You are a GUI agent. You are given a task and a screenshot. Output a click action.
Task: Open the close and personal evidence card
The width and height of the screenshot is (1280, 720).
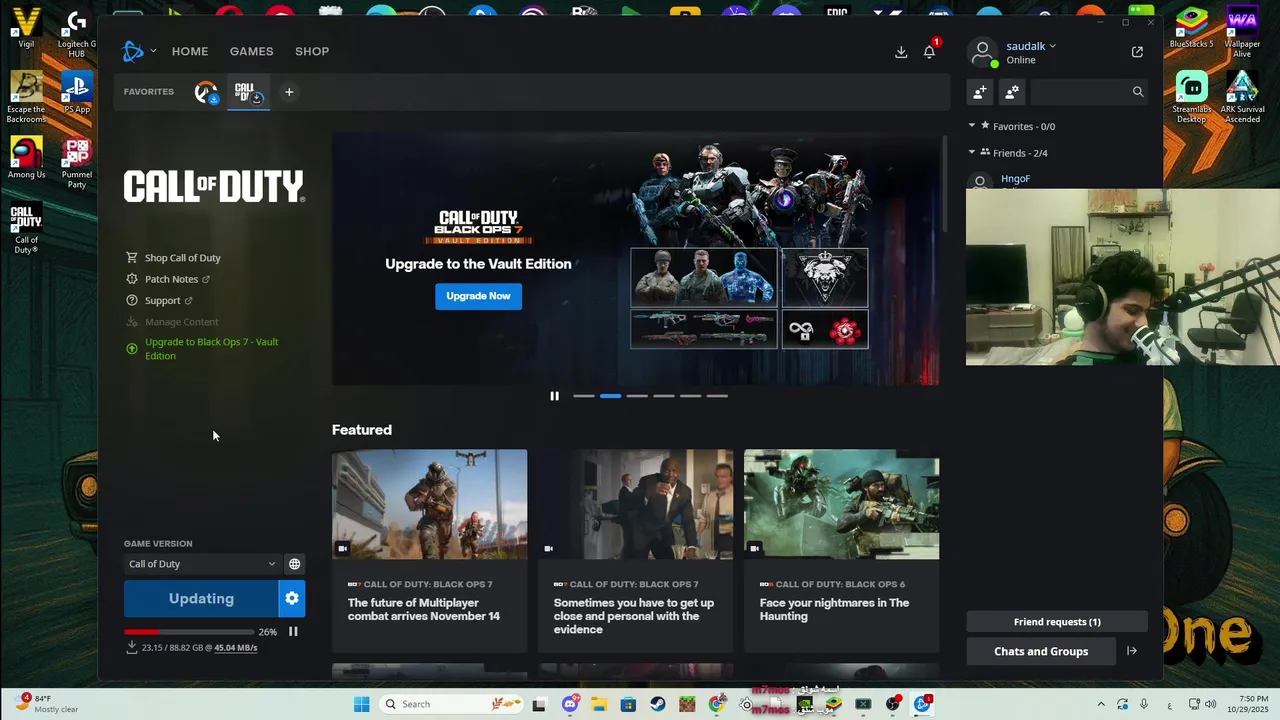tap(635, 551)
